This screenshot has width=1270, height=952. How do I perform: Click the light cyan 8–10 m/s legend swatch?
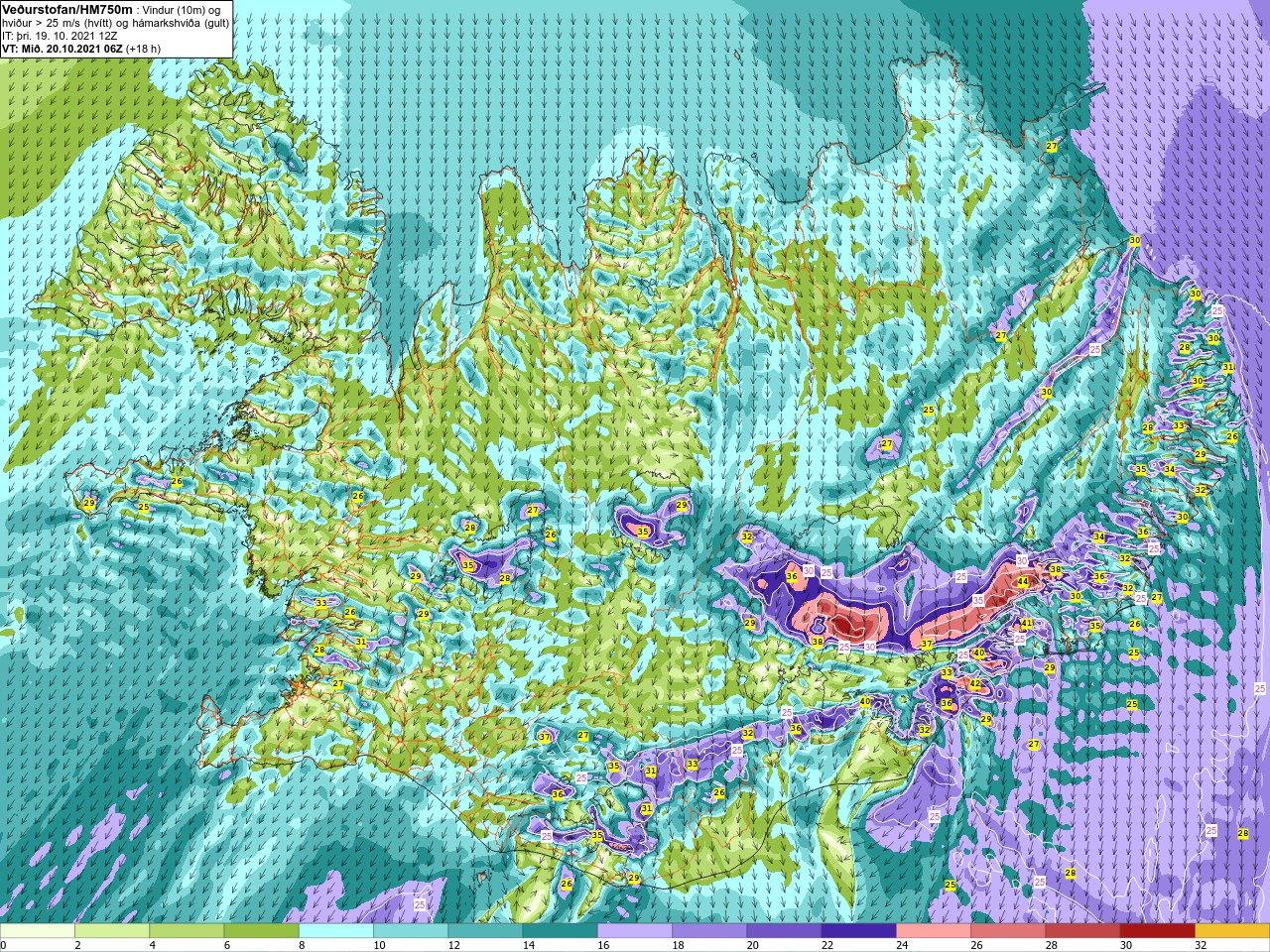tap(336, 931)
